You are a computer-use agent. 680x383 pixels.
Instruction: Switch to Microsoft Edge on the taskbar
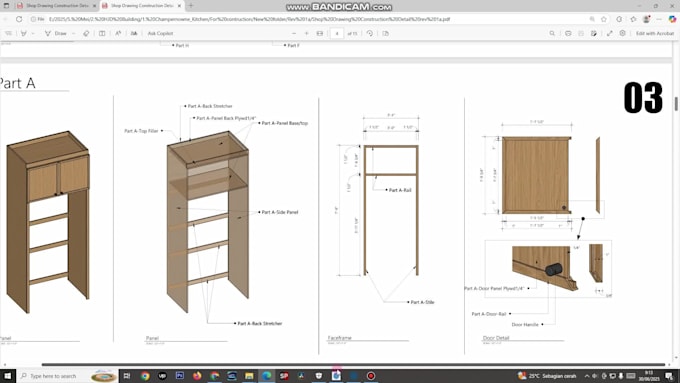pos(266,376)
